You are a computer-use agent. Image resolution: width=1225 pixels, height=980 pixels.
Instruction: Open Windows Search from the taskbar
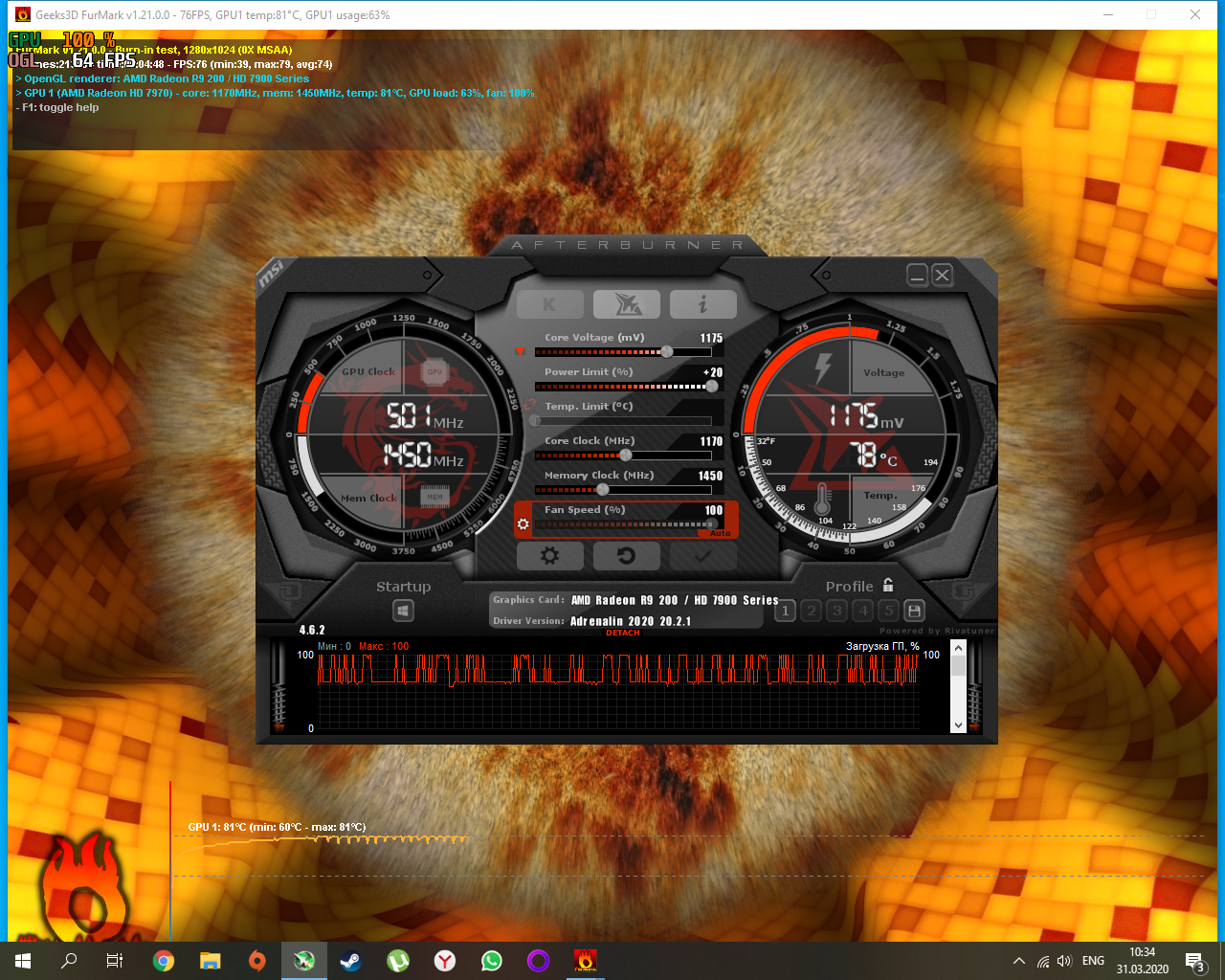(69, 961)
